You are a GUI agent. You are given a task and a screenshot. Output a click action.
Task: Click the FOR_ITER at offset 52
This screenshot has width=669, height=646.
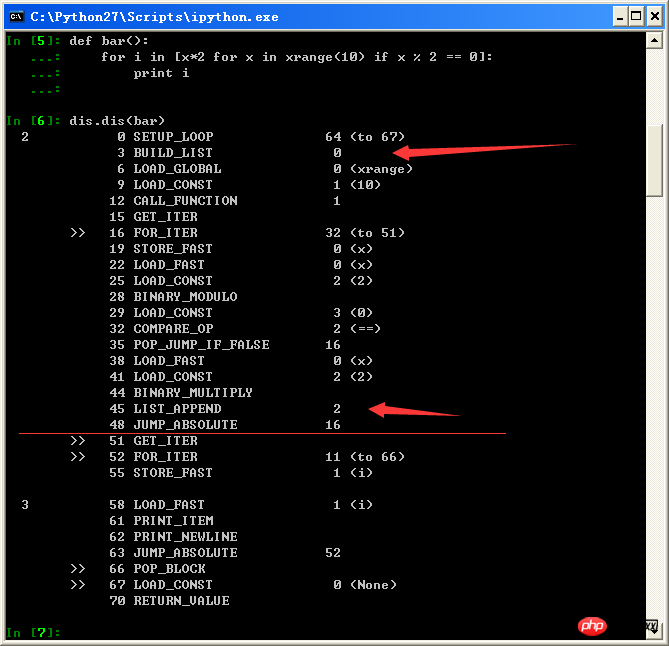tap(165, 457)
